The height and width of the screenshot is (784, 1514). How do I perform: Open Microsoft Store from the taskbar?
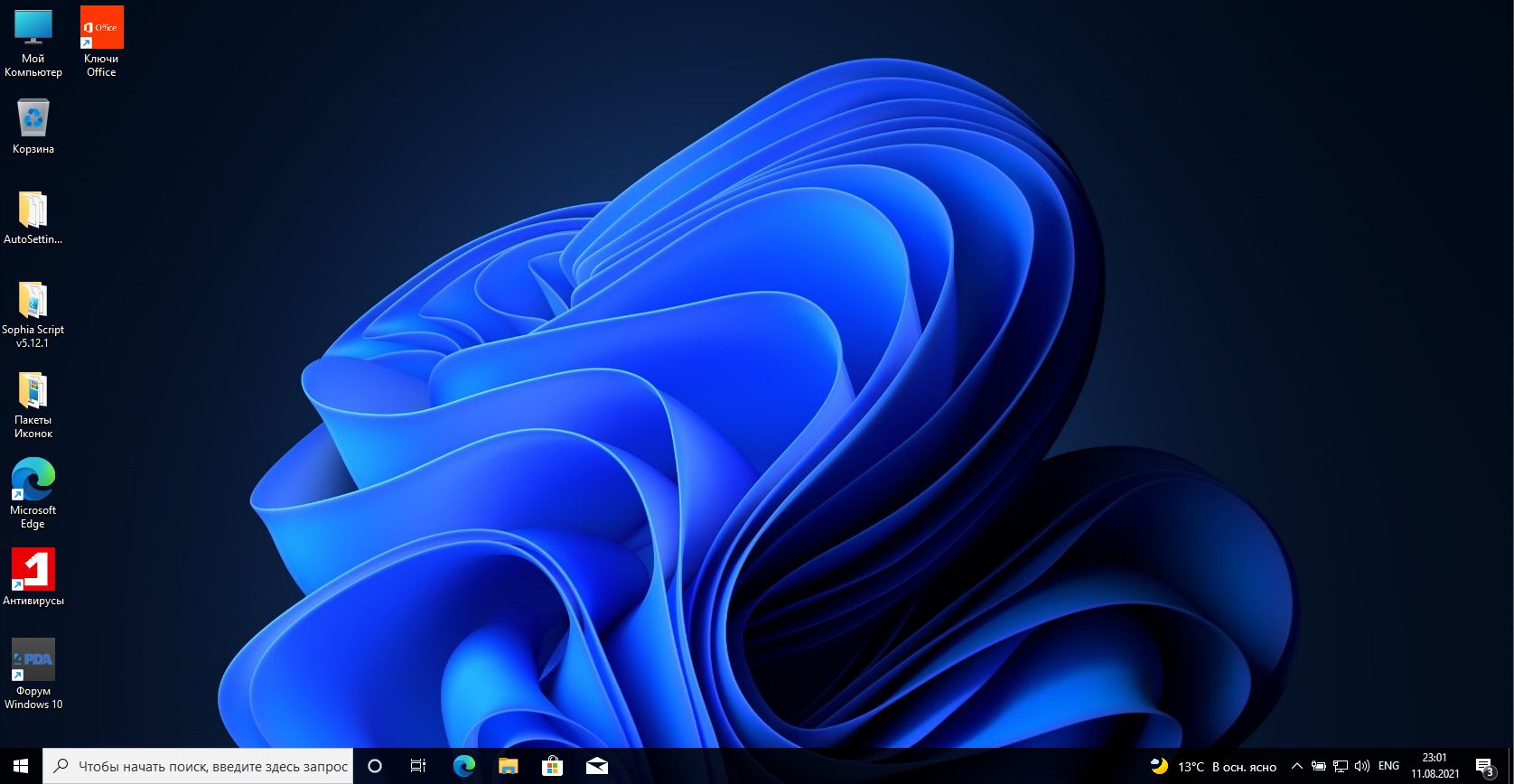552,766
